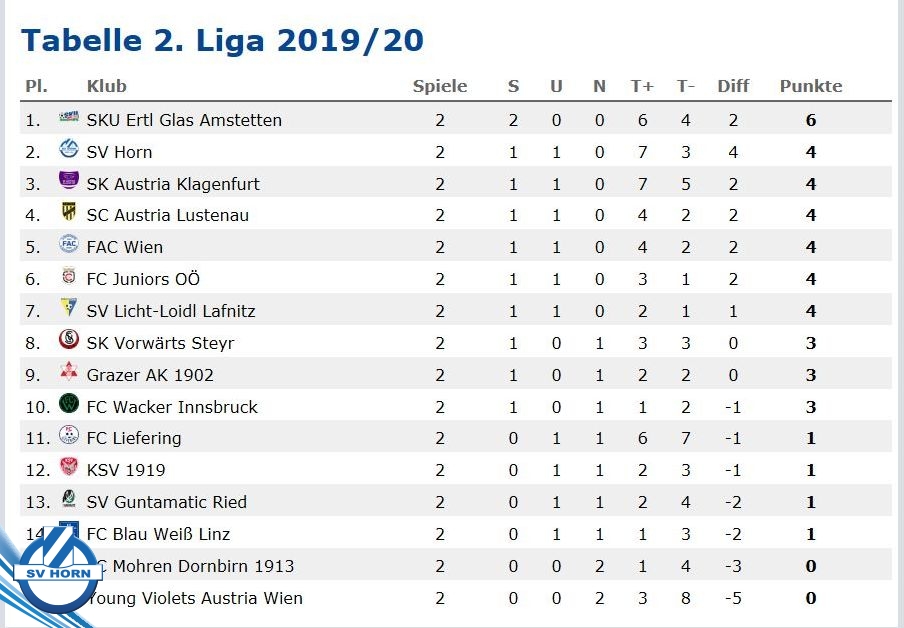The height and width of the screenshot is (628, 904).
Task: Click the SV Guntamatic Ried team name
Action: point(167,502)
